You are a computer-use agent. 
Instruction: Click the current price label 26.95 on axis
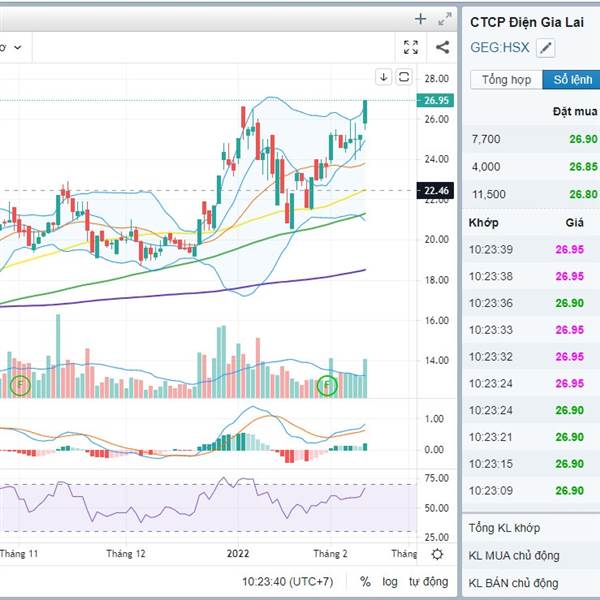pos(436,100)
